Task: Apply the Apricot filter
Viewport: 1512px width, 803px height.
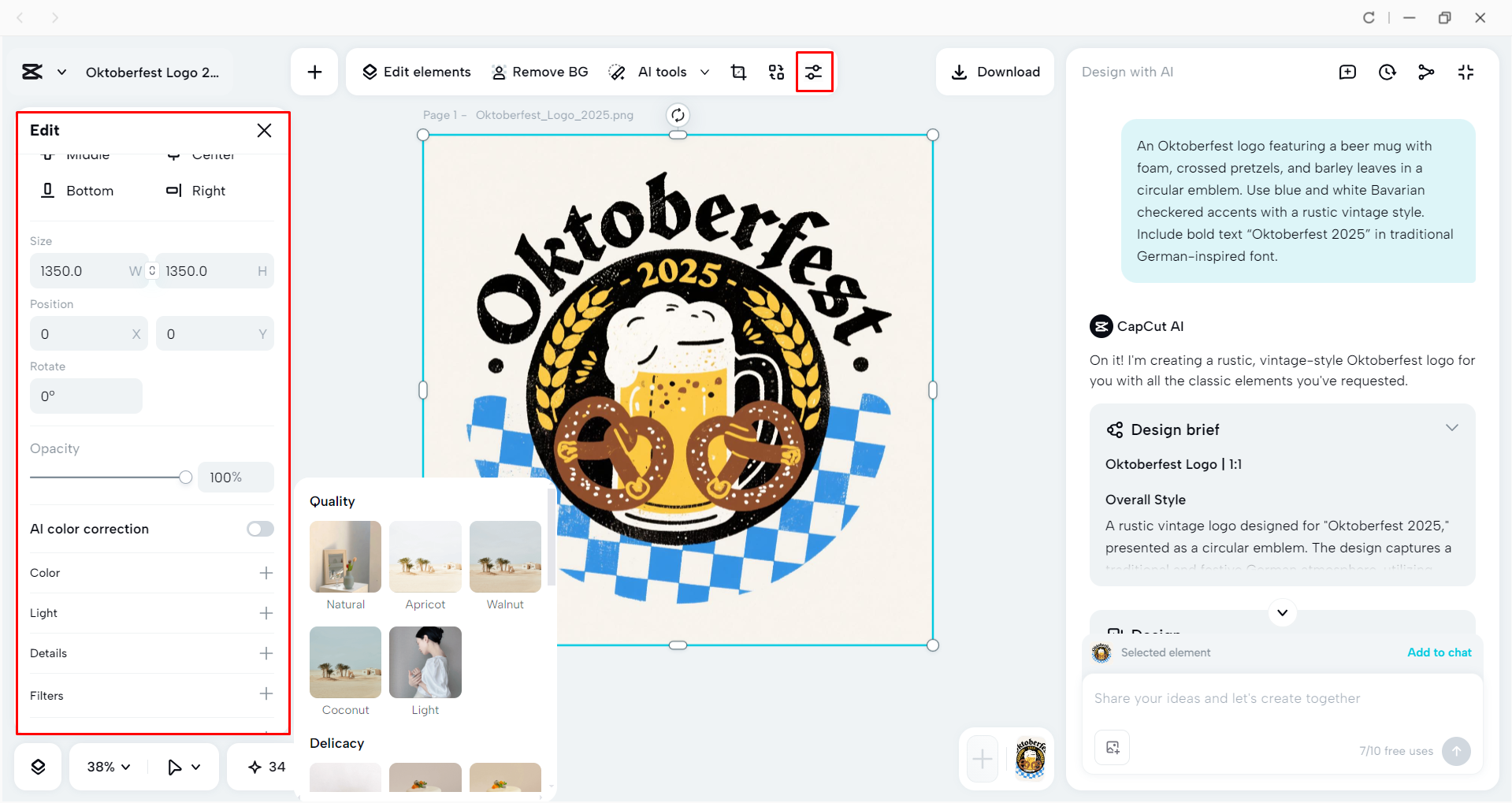Action: pyautogui.click(x=425, y=557)
